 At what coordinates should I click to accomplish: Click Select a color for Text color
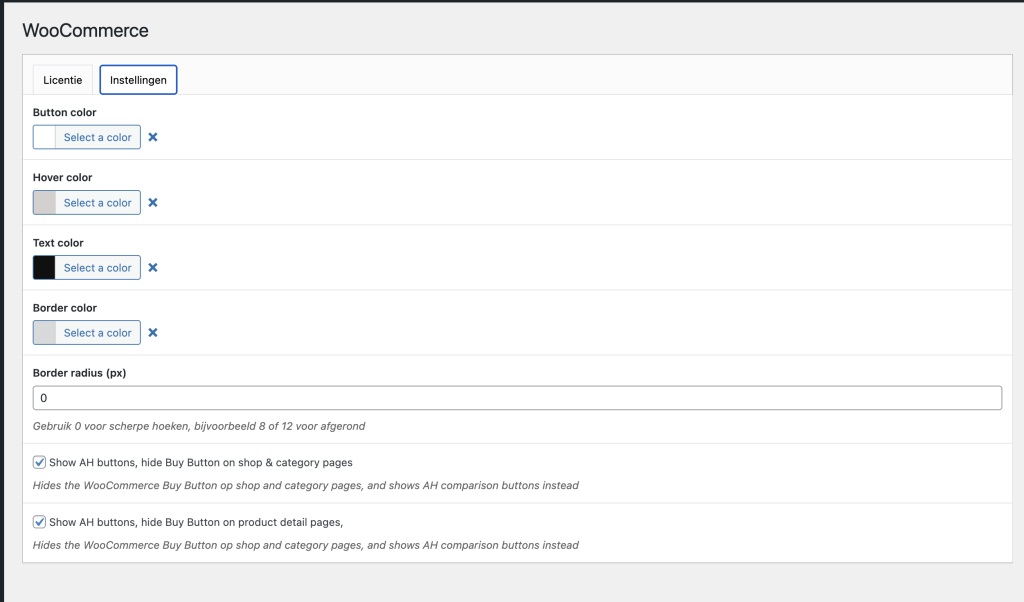pyautogui.click(x=97, y=267)
